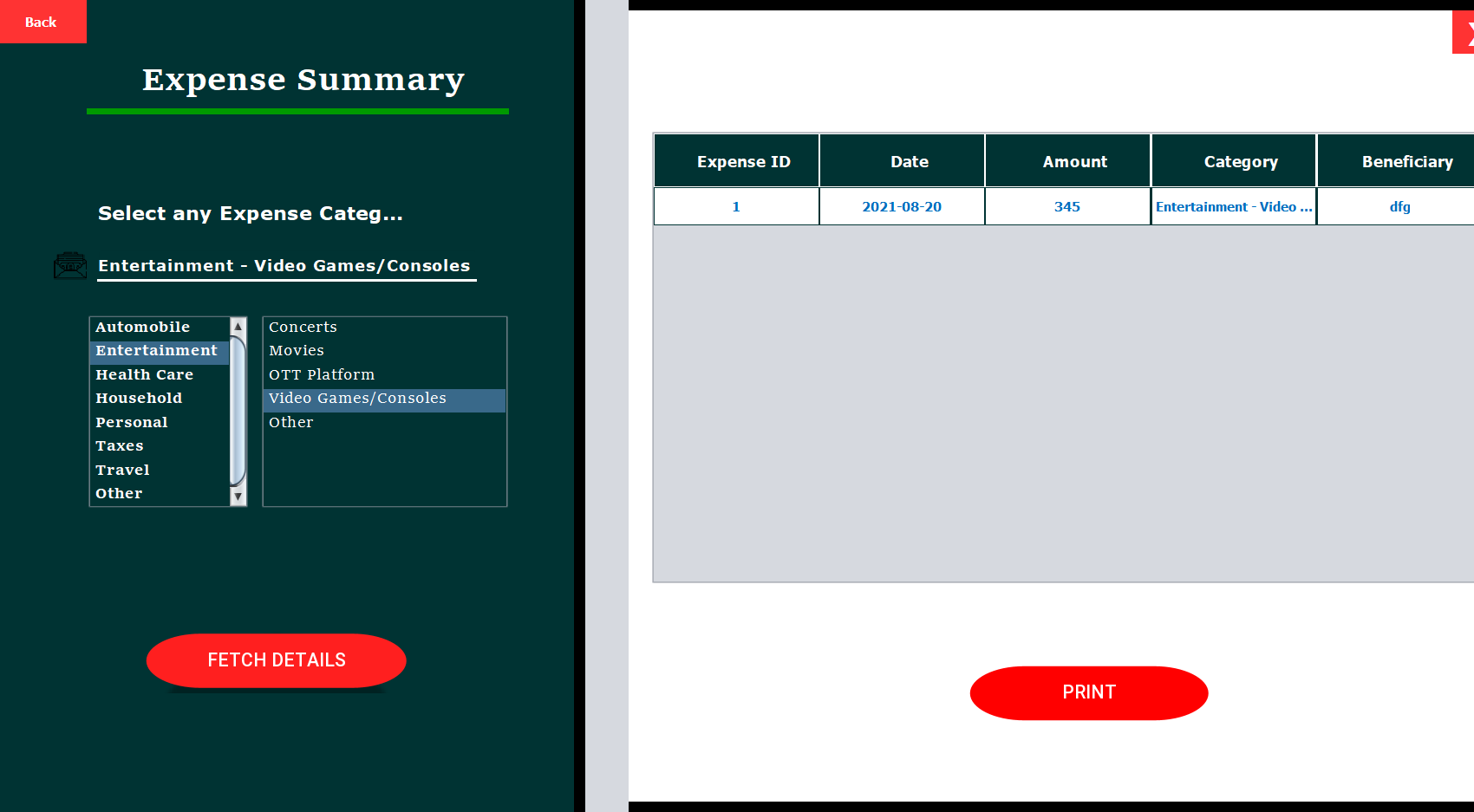Click the red X close icon
Screen dimensions: 1474x812
(1465, 31)
